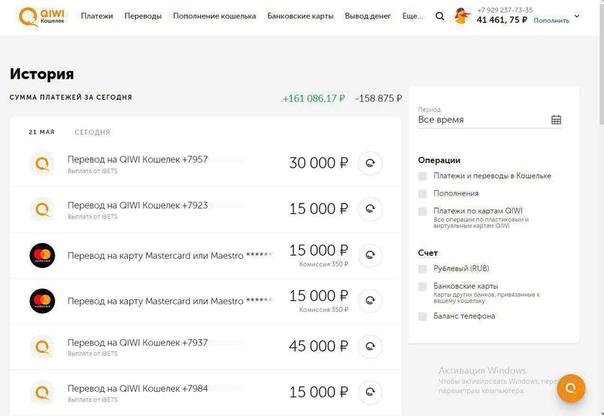The image size is (604, 416).
Task: Open the QIWI Кошелек logo home link
Action: (x=42, y=17)
